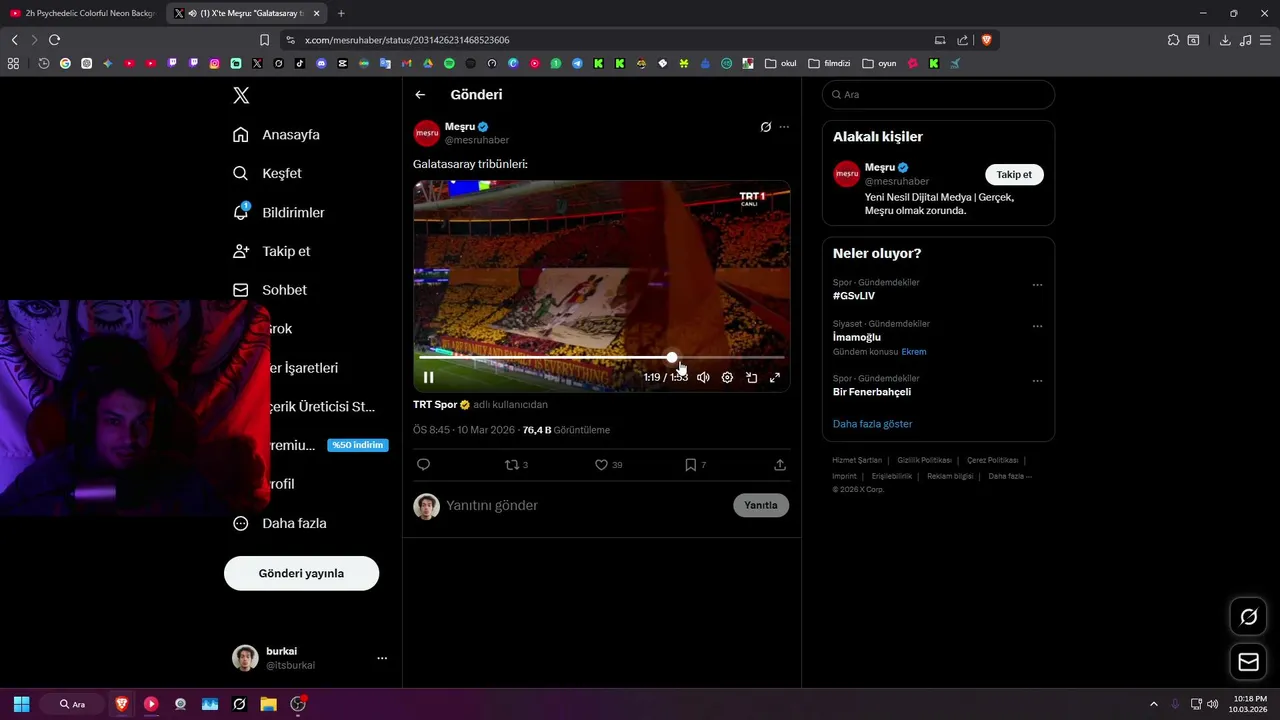
Task: Repost the tweet with 3 reposts
Action: point(516,465)
